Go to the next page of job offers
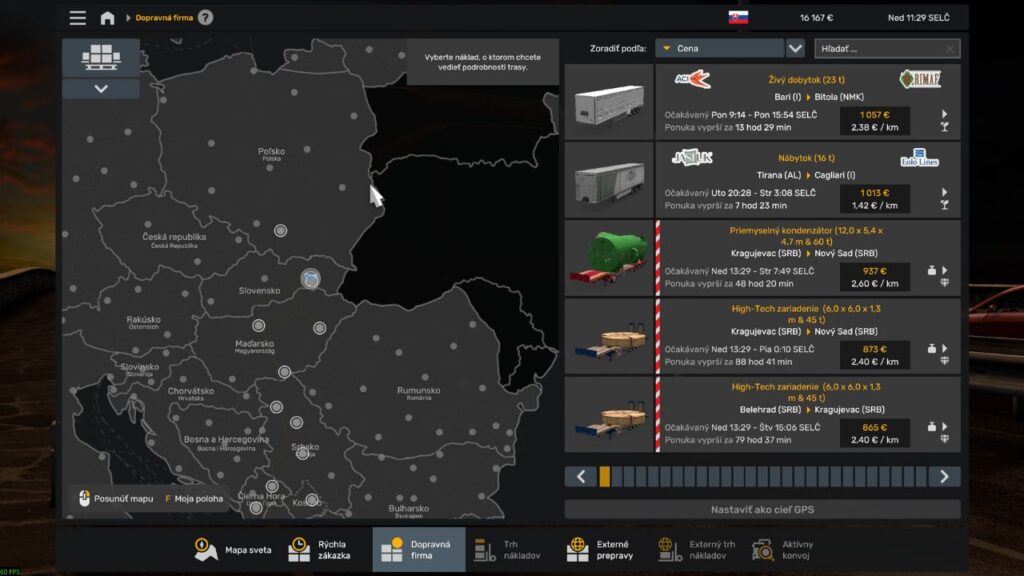1024x576 pixels. click(944, 477)
